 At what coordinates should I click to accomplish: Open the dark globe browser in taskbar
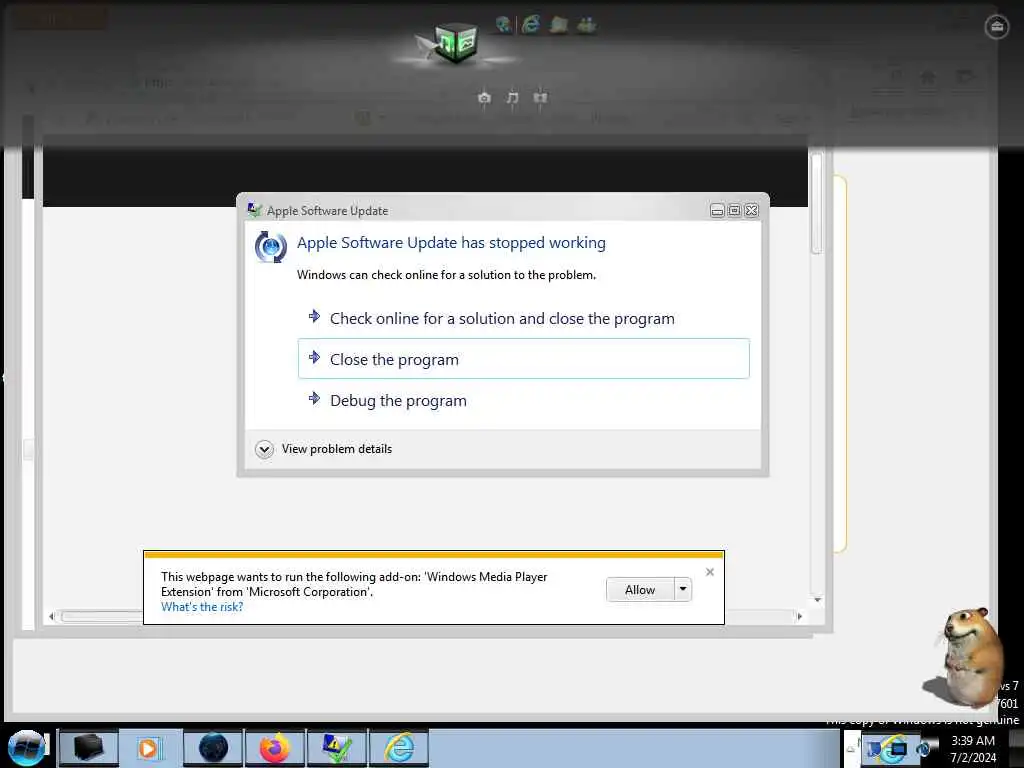(x=212, y=748)
